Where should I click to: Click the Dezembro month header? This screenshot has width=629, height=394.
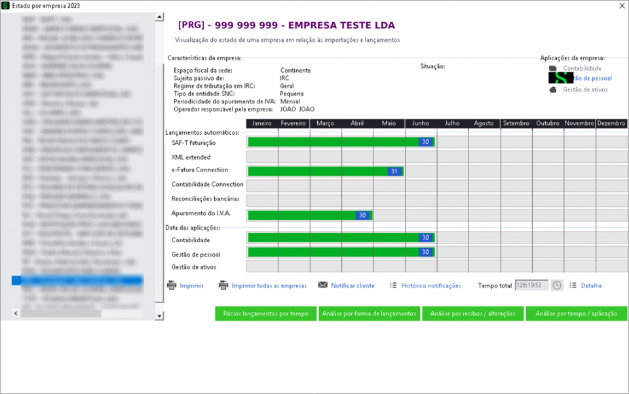click(611, 123)
